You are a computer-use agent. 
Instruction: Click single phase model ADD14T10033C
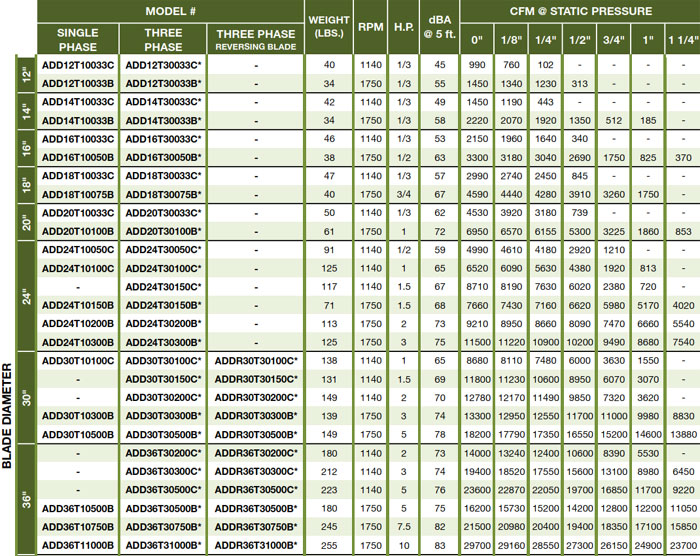click(78, 102)
